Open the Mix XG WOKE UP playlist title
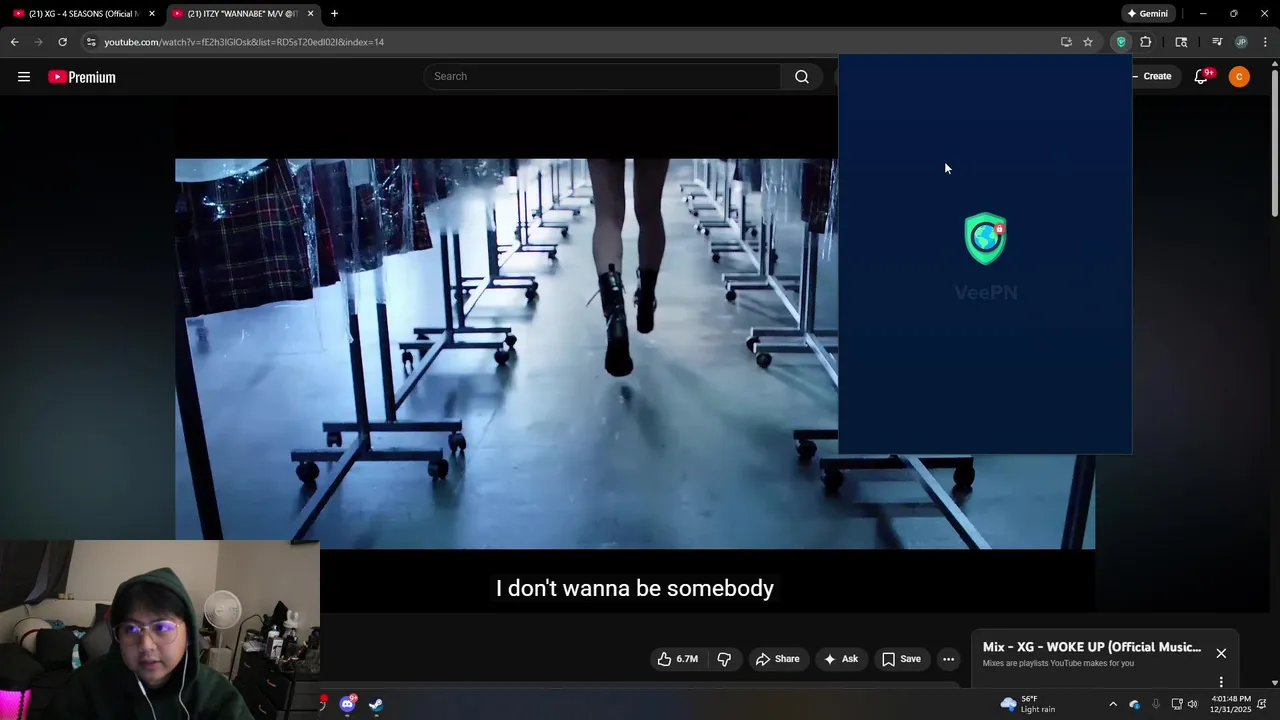Image resolution: width=1280 pixels, height=720 pixels. [x=1092, y=647]
